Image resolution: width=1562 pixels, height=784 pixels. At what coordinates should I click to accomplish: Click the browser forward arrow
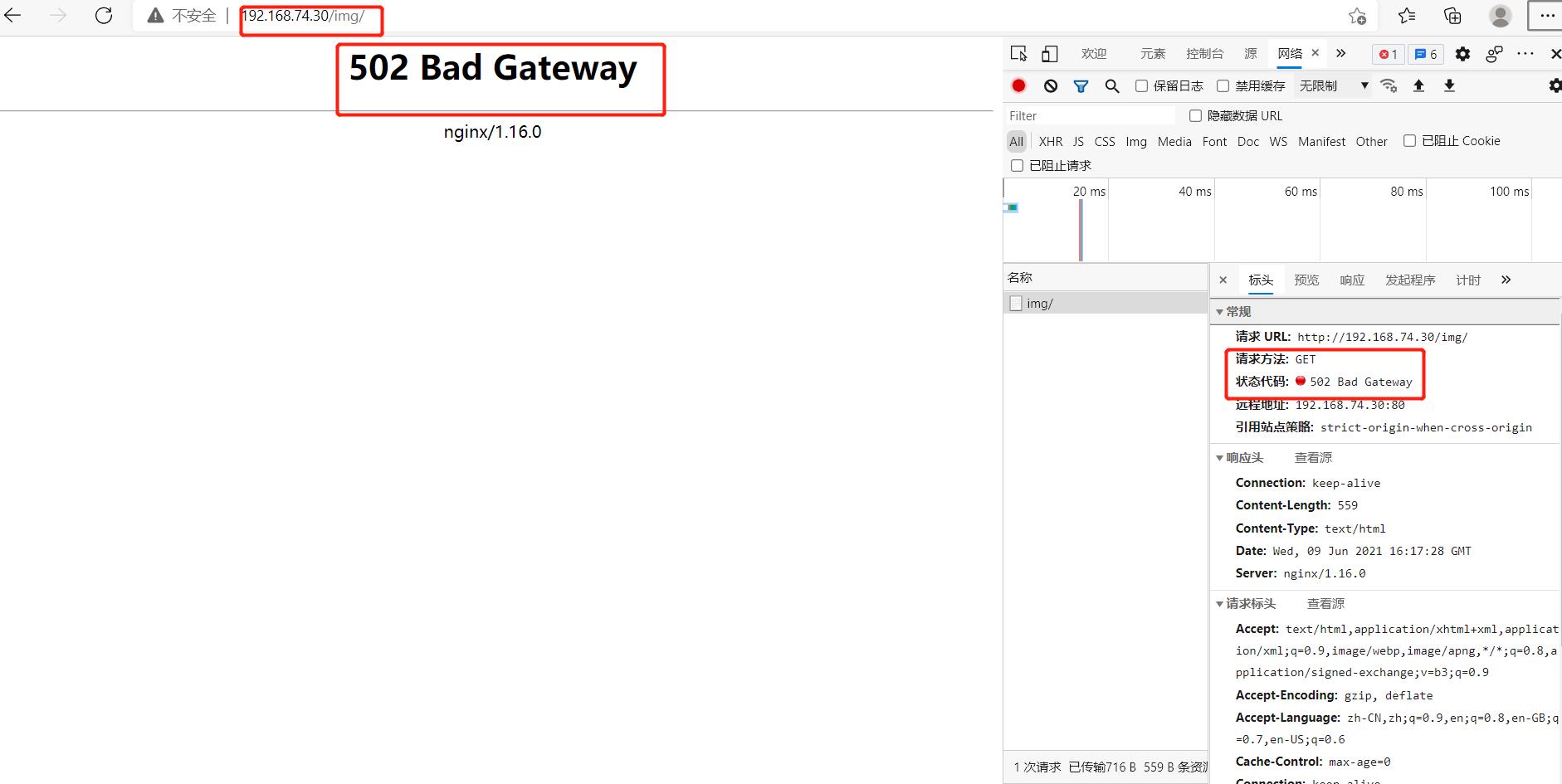tap(58, 15)
